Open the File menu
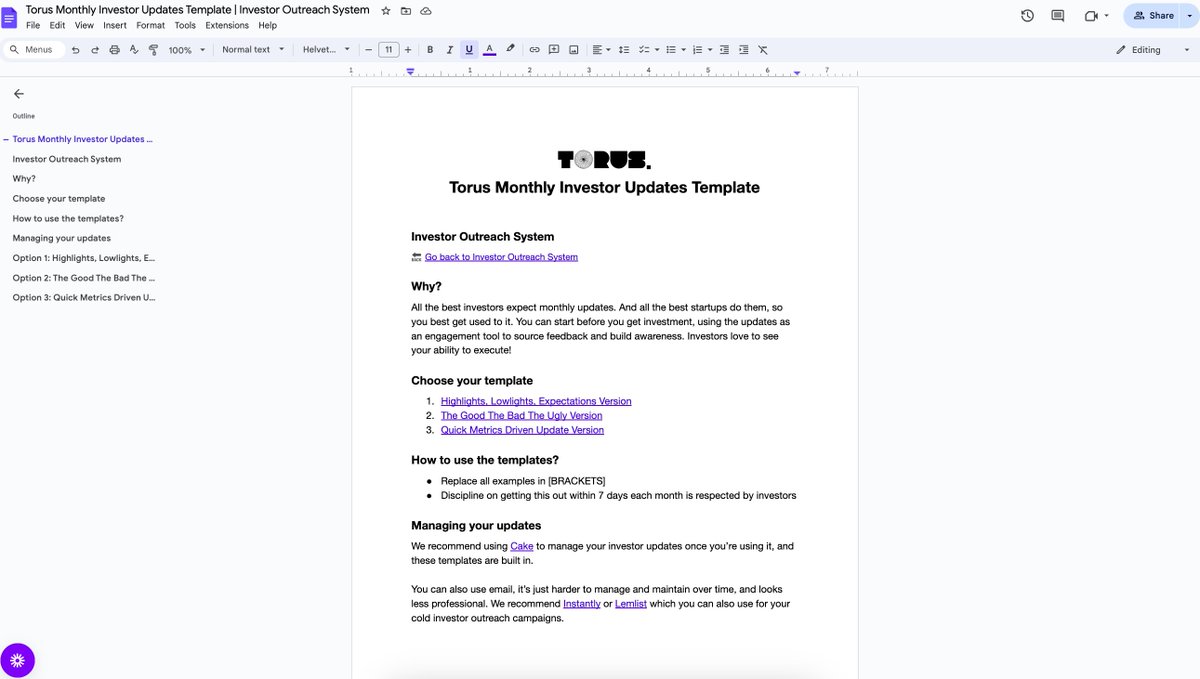 [33, 25]
